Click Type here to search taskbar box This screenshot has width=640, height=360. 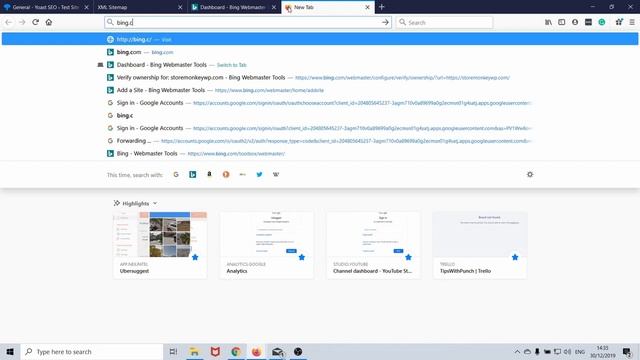[x=92, y=351]
